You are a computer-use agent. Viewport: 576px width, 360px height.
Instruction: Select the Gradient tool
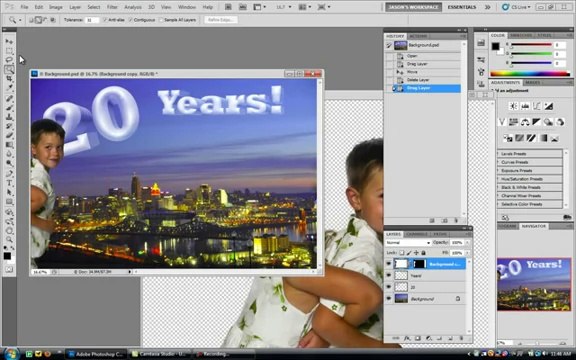[x=9, y=145]
